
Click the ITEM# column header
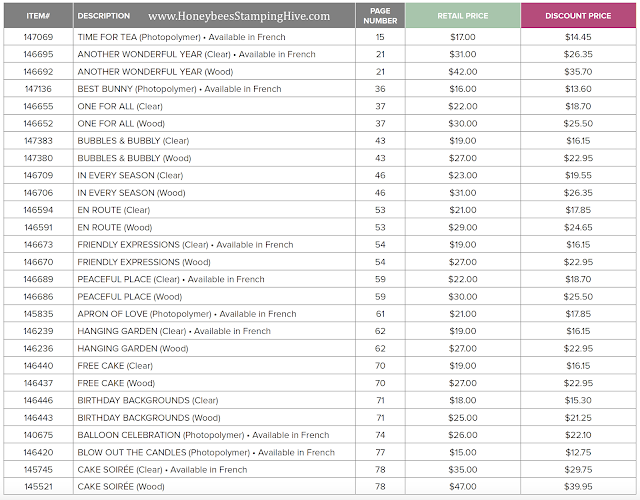pyautogui.click(x=38, y=16)
